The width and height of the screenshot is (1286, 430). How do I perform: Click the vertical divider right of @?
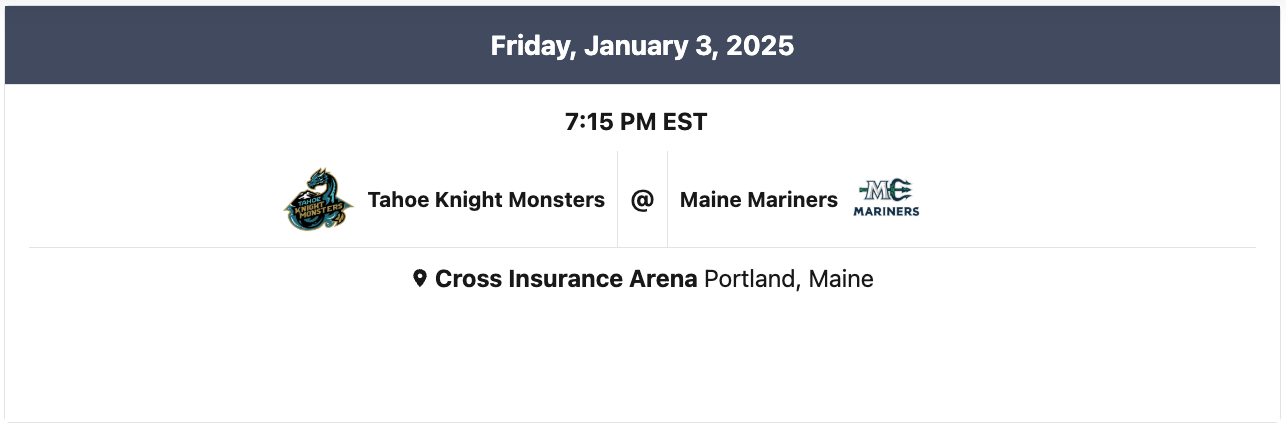pyautogui.click(x=667, y=200)
